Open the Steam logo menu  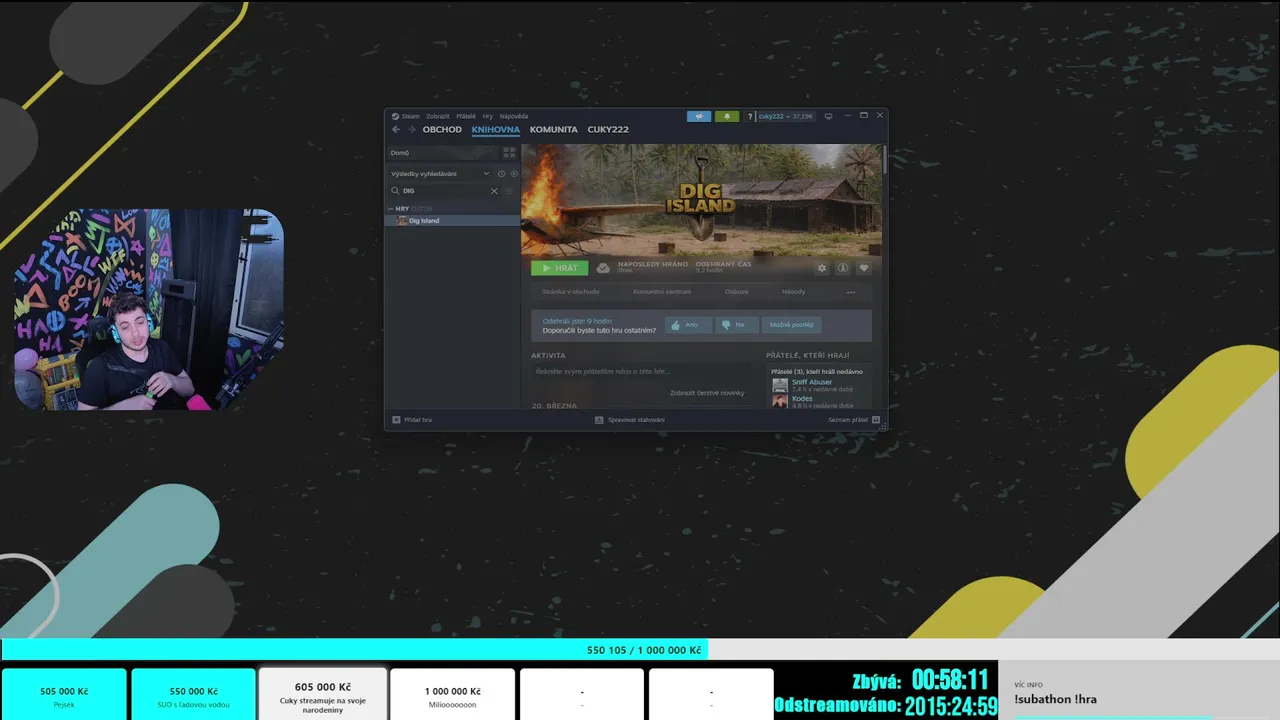coord(395,116)
